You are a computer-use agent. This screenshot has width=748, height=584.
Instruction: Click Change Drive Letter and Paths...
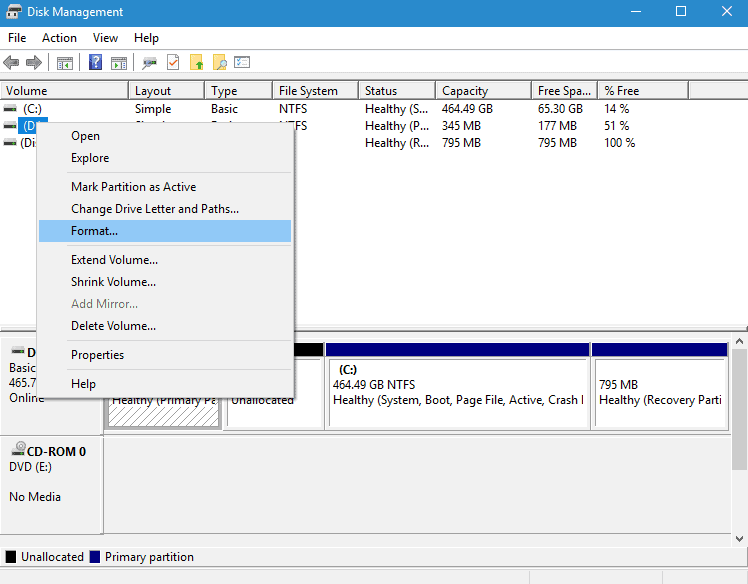(154, 209)
